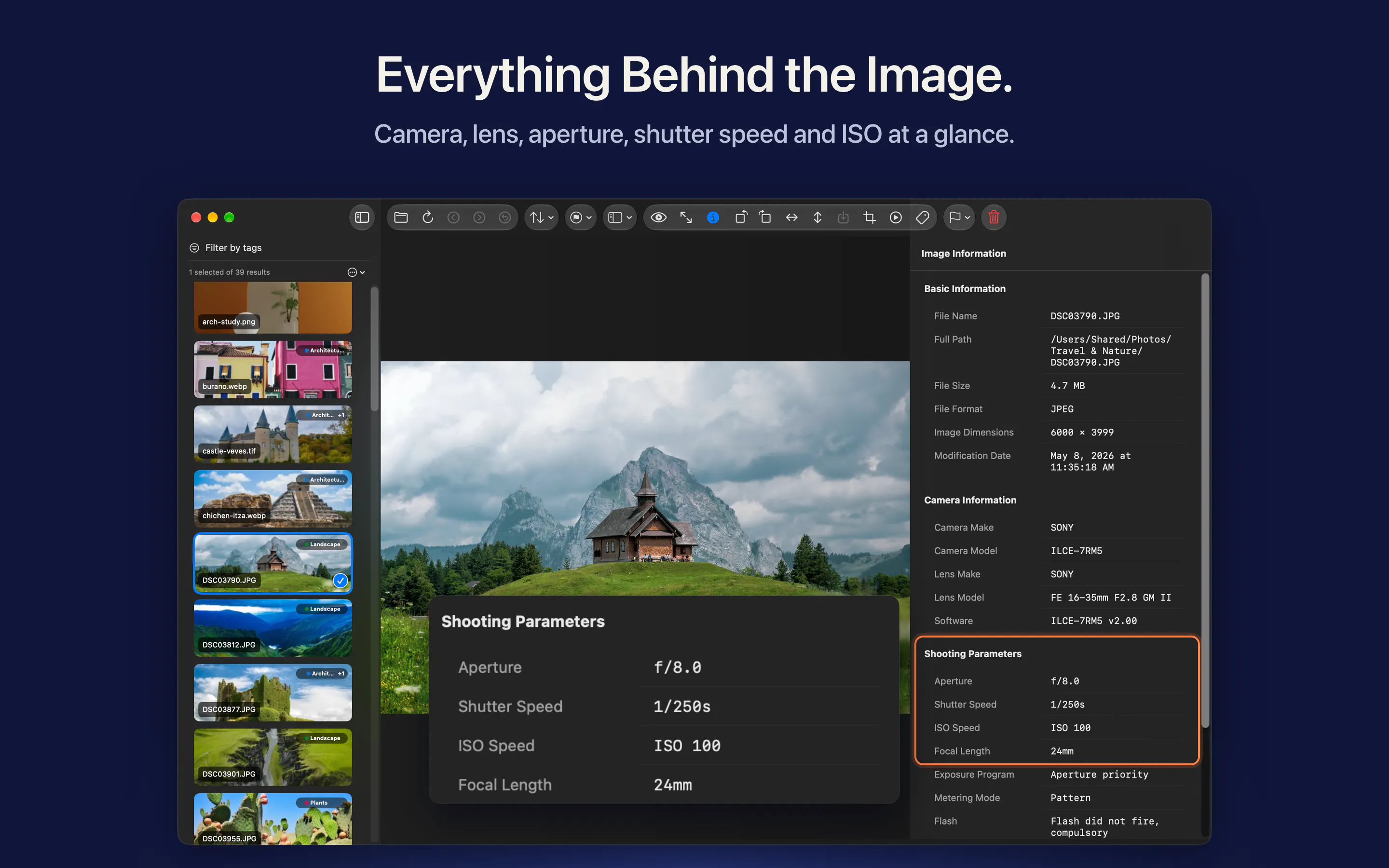Open the layout view dropdown
This screenshot has width=1389, height=868.
620,217
